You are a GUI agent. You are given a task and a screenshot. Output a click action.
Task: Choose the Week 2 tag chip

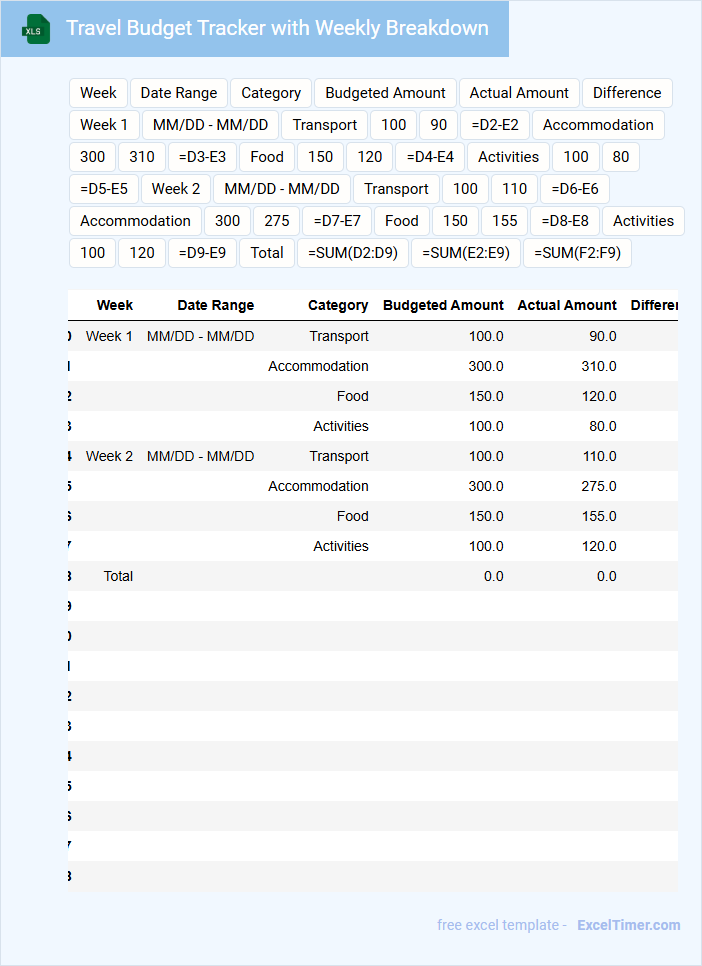point(176,189)
